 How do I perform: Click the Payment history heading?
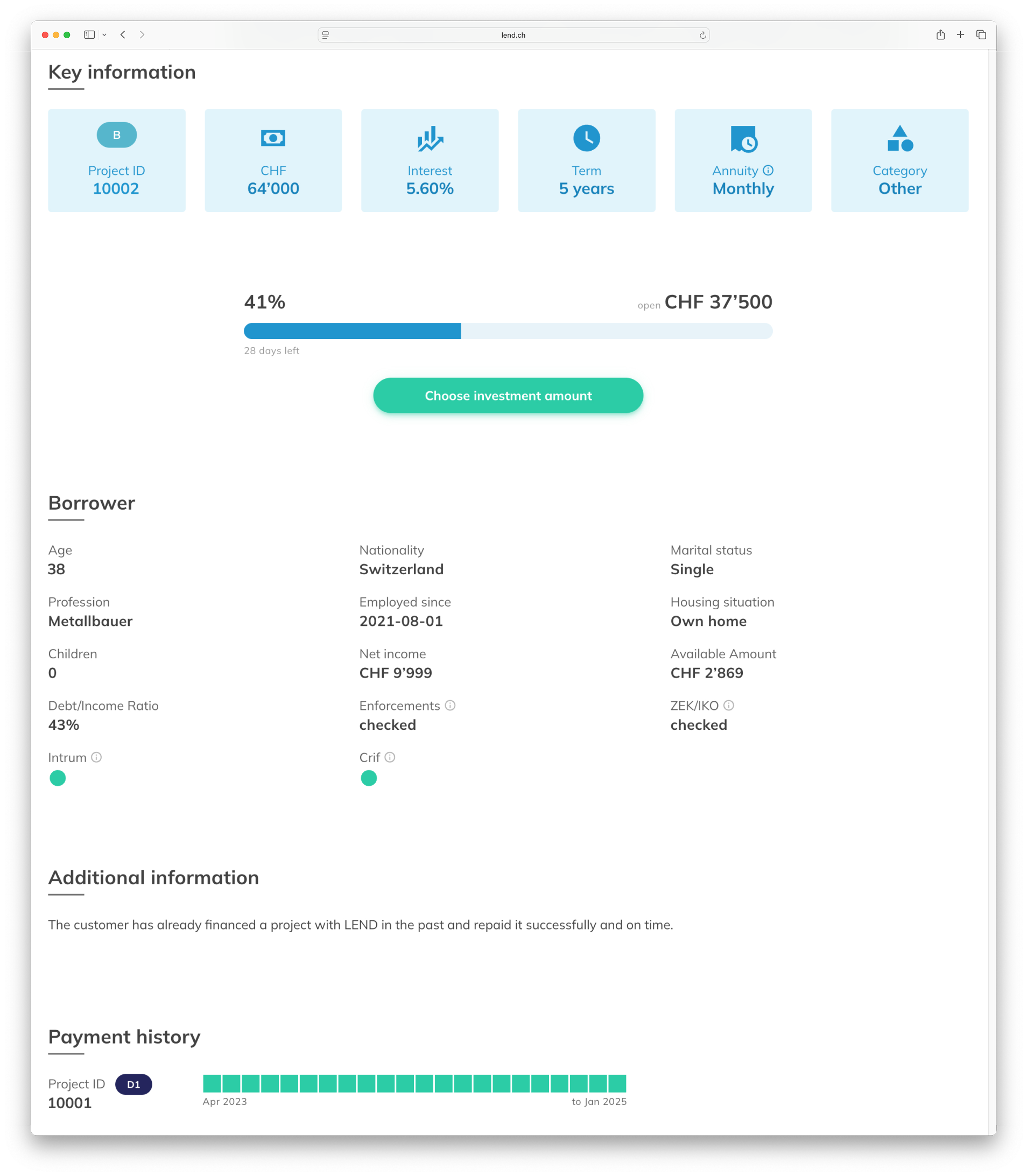tap(124, 1037)
